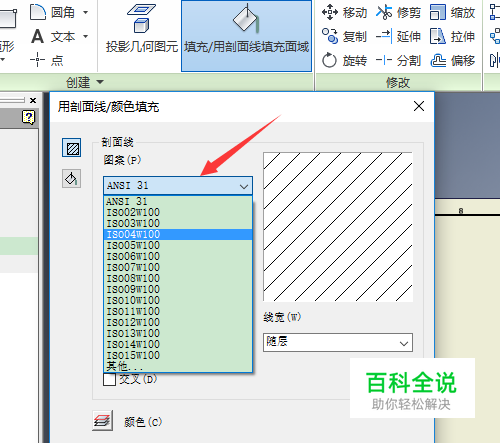Select the 偏移 offset tool

tap(452, 61)
